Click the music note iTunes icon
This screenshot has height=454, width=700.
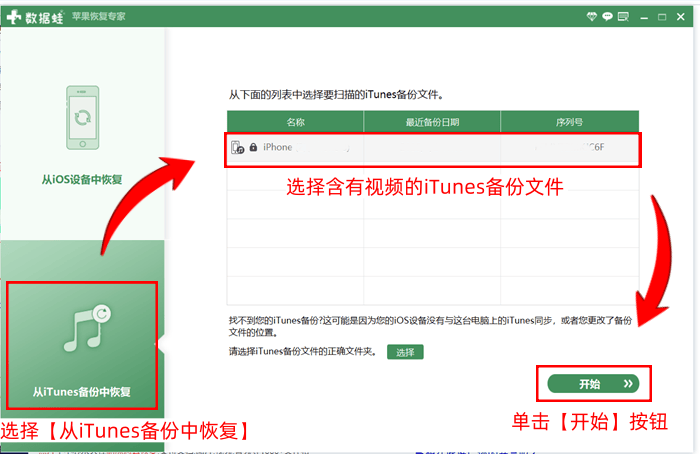[x=88, y=328]
